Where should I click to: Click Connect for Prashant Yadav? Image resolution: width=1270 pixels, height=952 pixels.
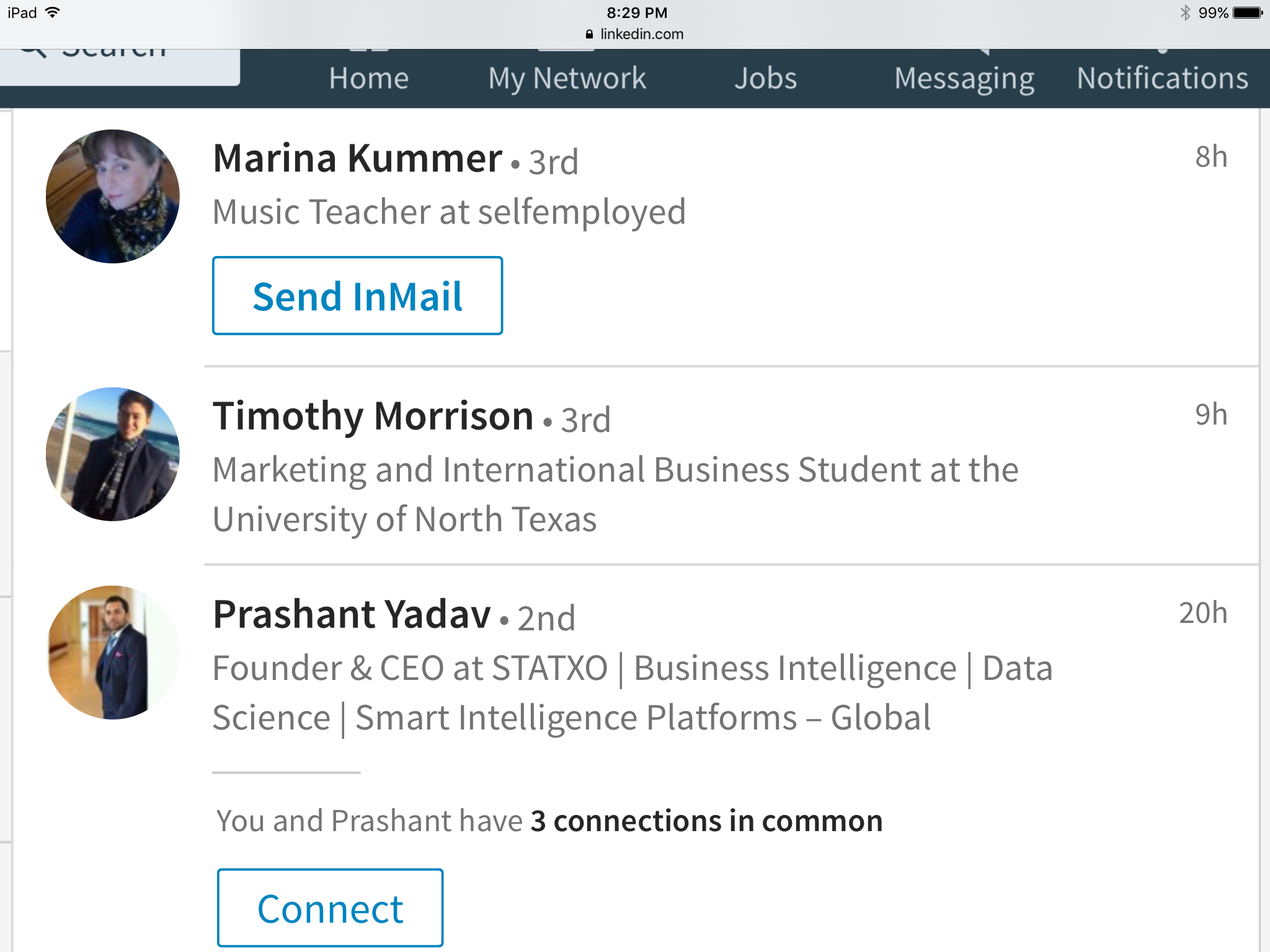click(x=330, y=908)
